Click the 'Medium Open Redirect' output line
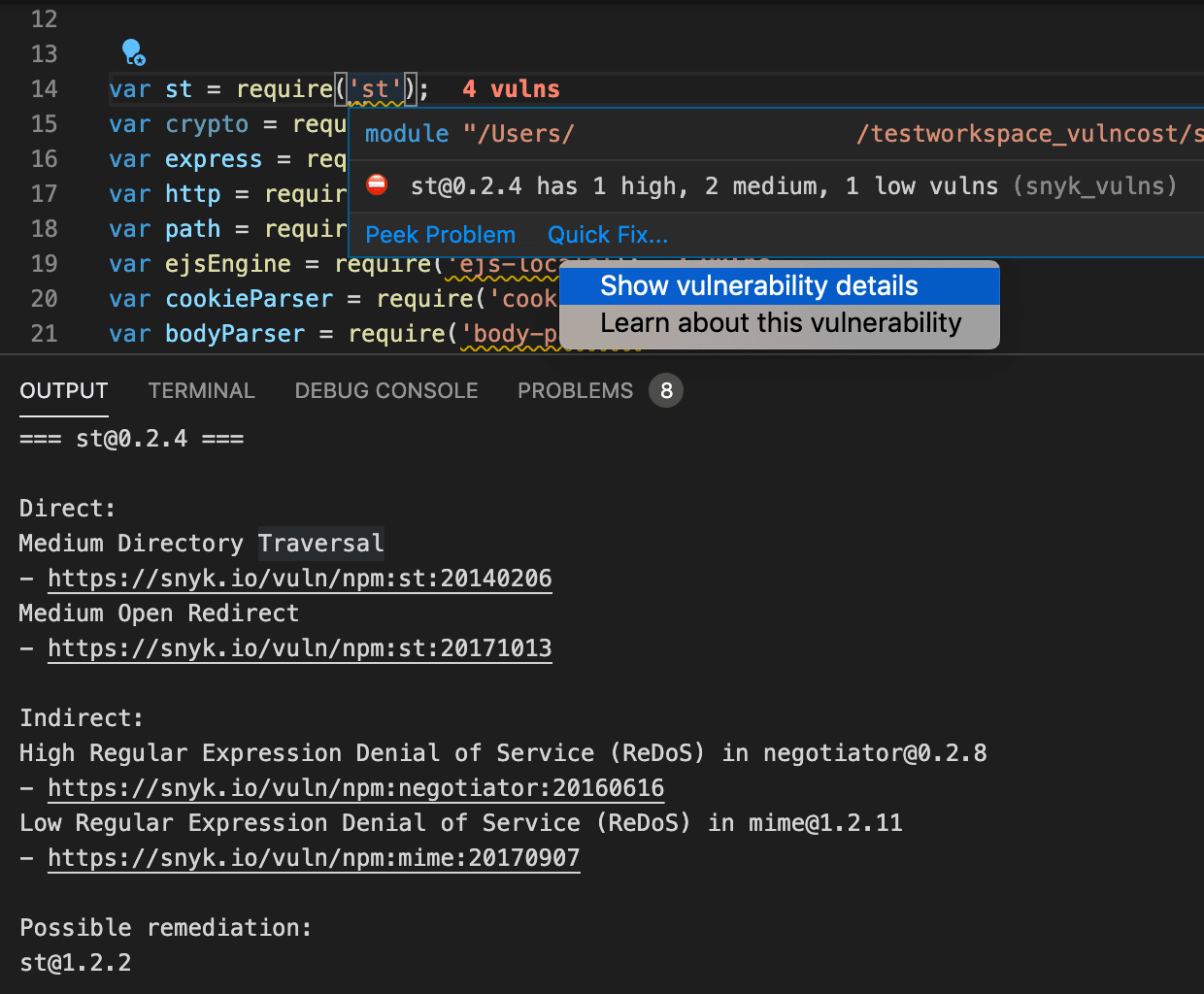The height and width of the screenshot is (994, 1204). point(159,613)
